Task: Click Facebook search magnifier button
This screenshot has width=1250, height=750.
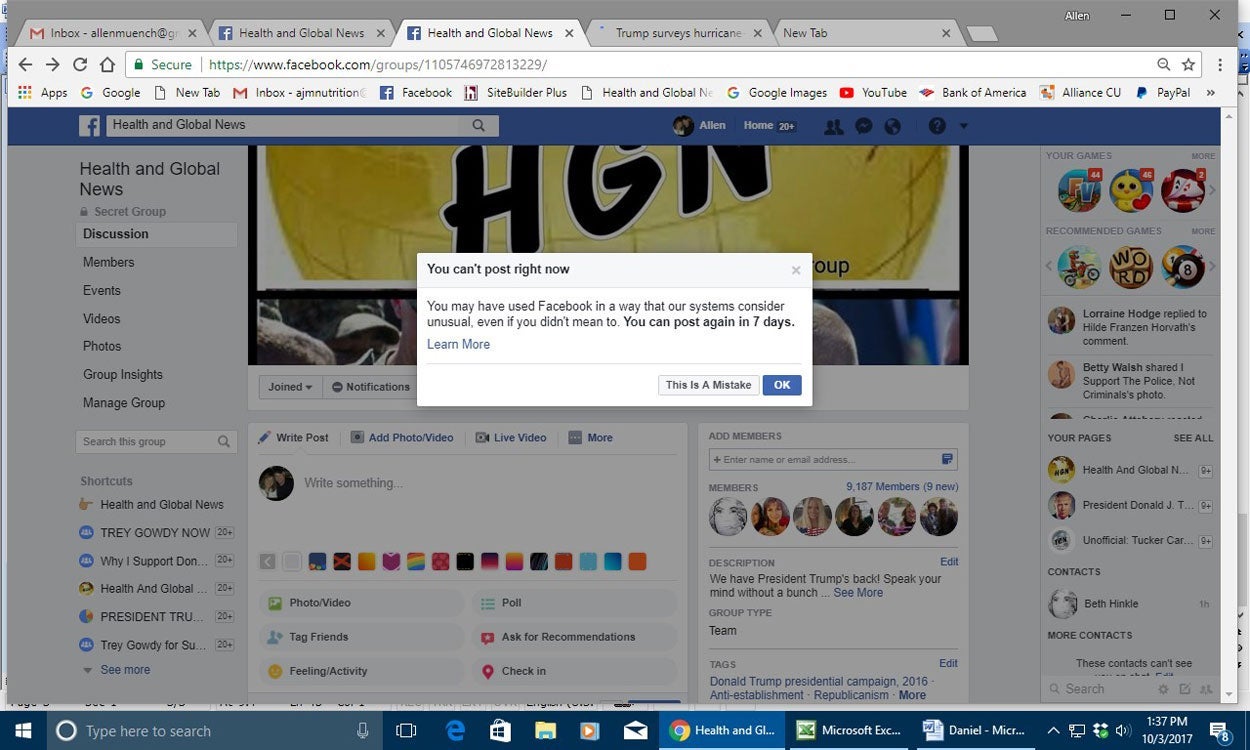Action: [x=478, y=125]
